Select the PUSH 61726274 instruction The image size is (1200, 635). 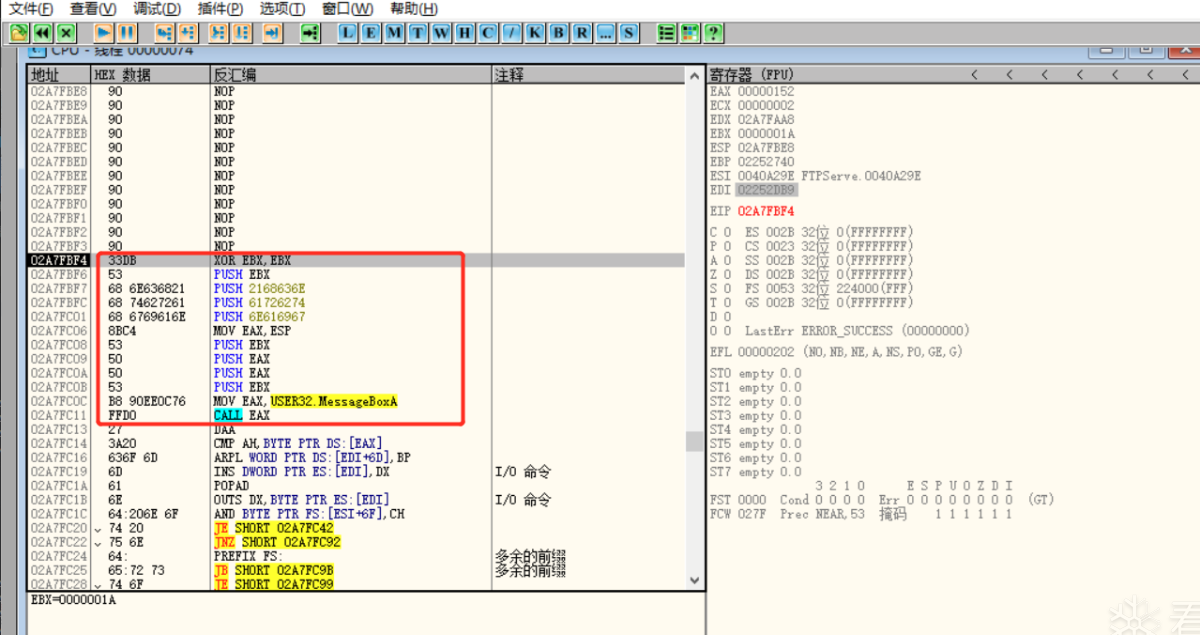coord(259,302)
